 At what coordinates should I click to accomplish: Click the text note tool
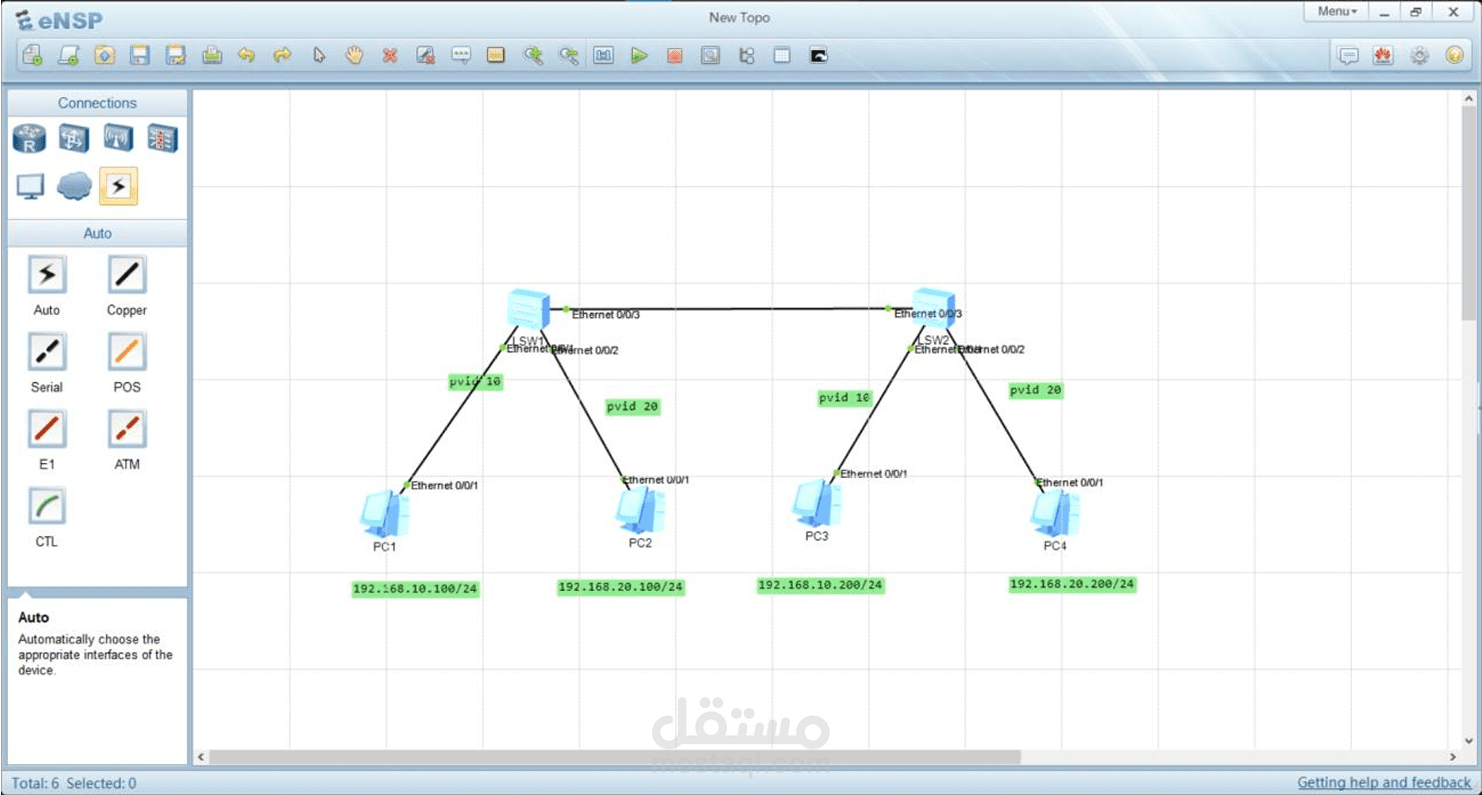(x=461, y=56)
